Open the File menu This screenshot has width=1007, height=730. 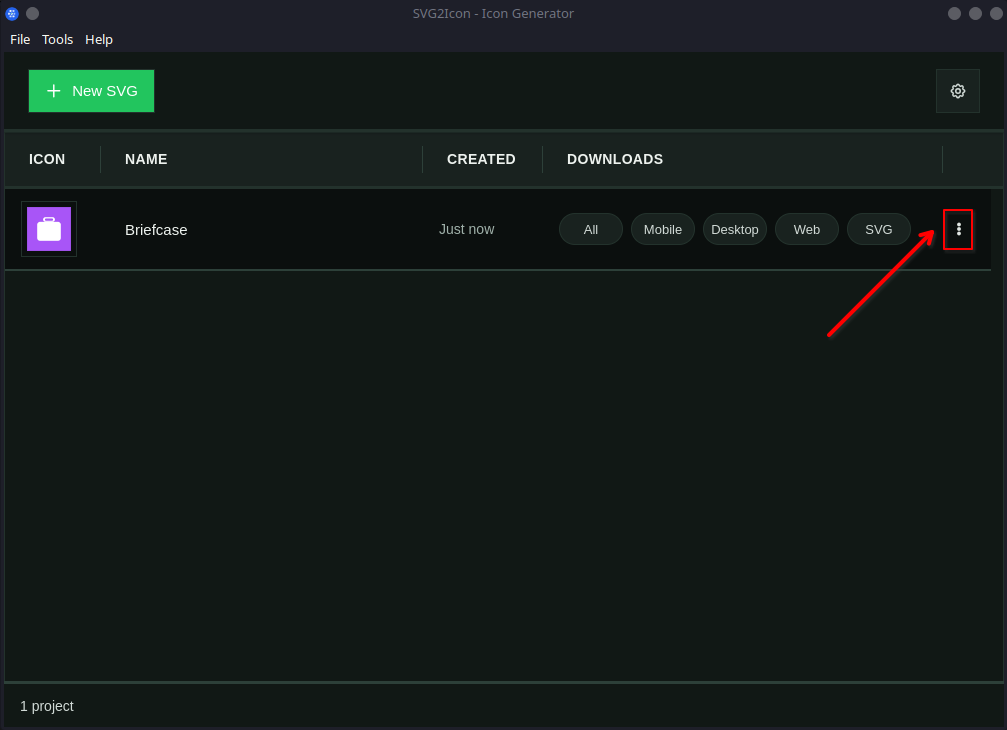pyautogui.click(x=19, y=39)
